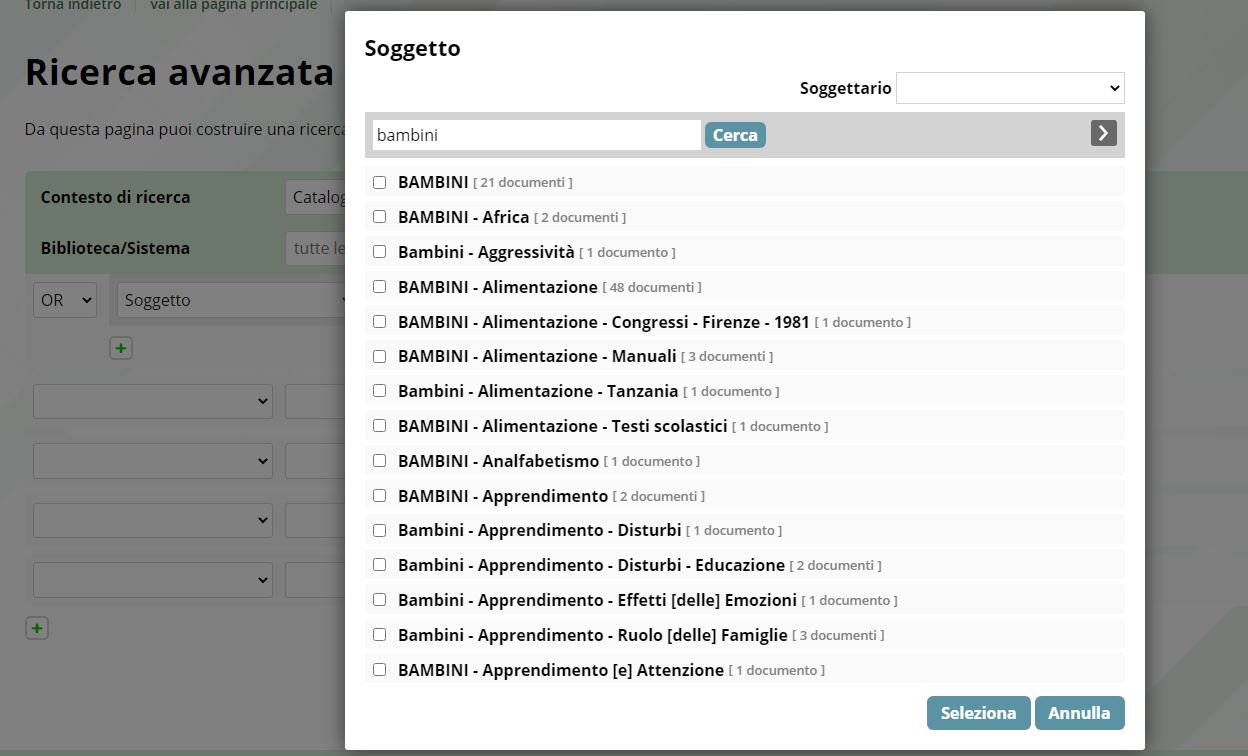Check BAMBINI - Alimentazione - Manuali

380,356
